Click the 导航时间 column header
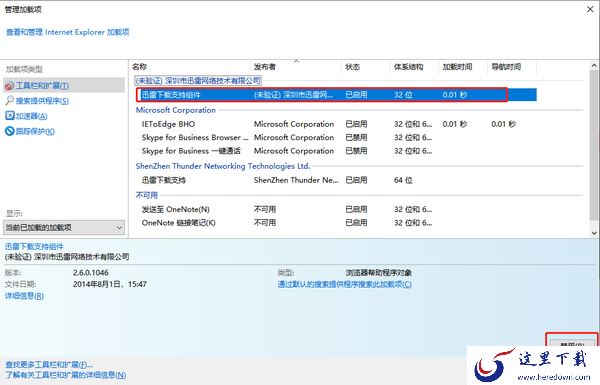This screenshot has height=385, width=600. point(506,67)
